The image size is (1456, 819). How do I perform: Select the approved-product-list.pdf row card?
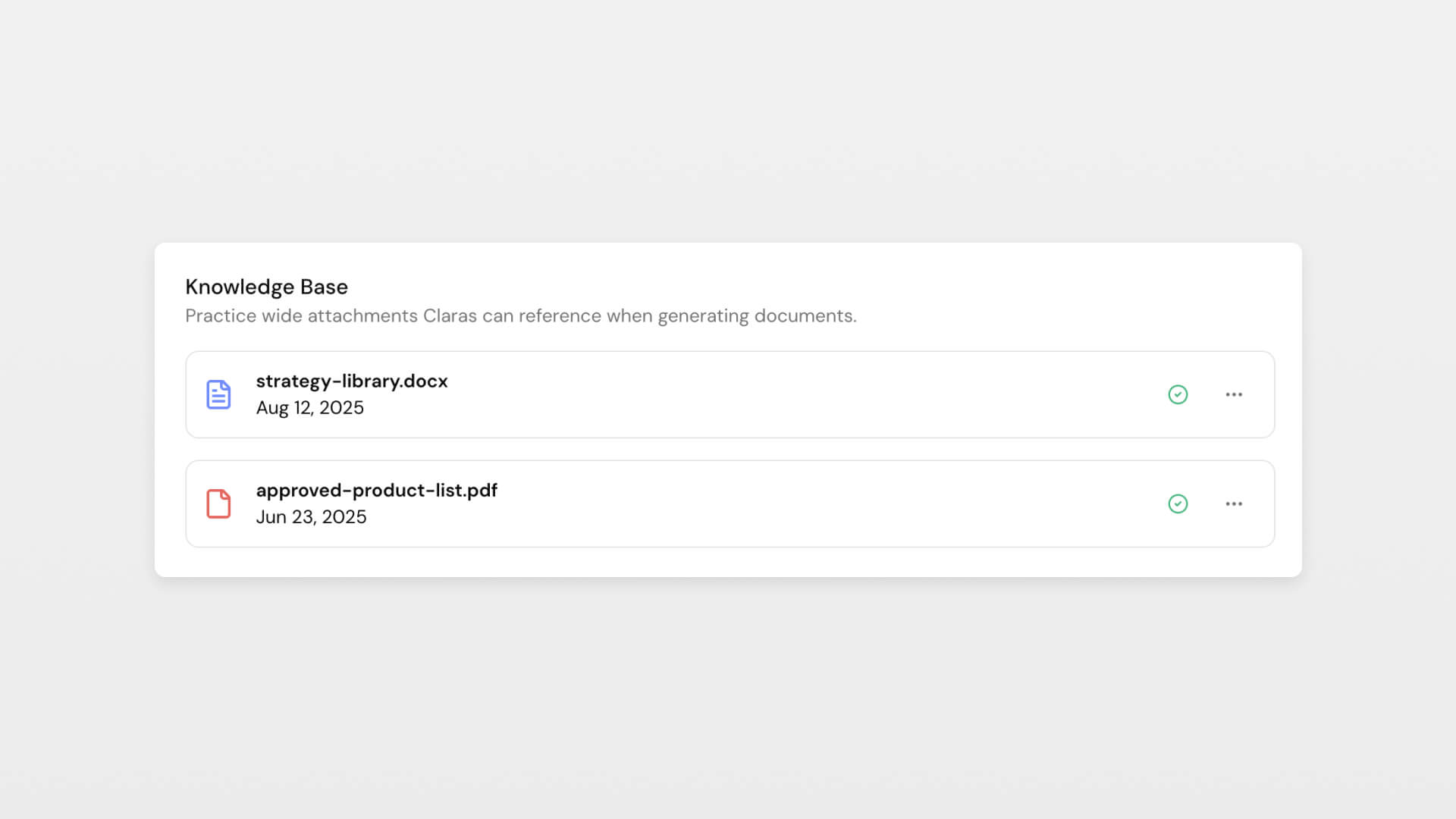728,504
